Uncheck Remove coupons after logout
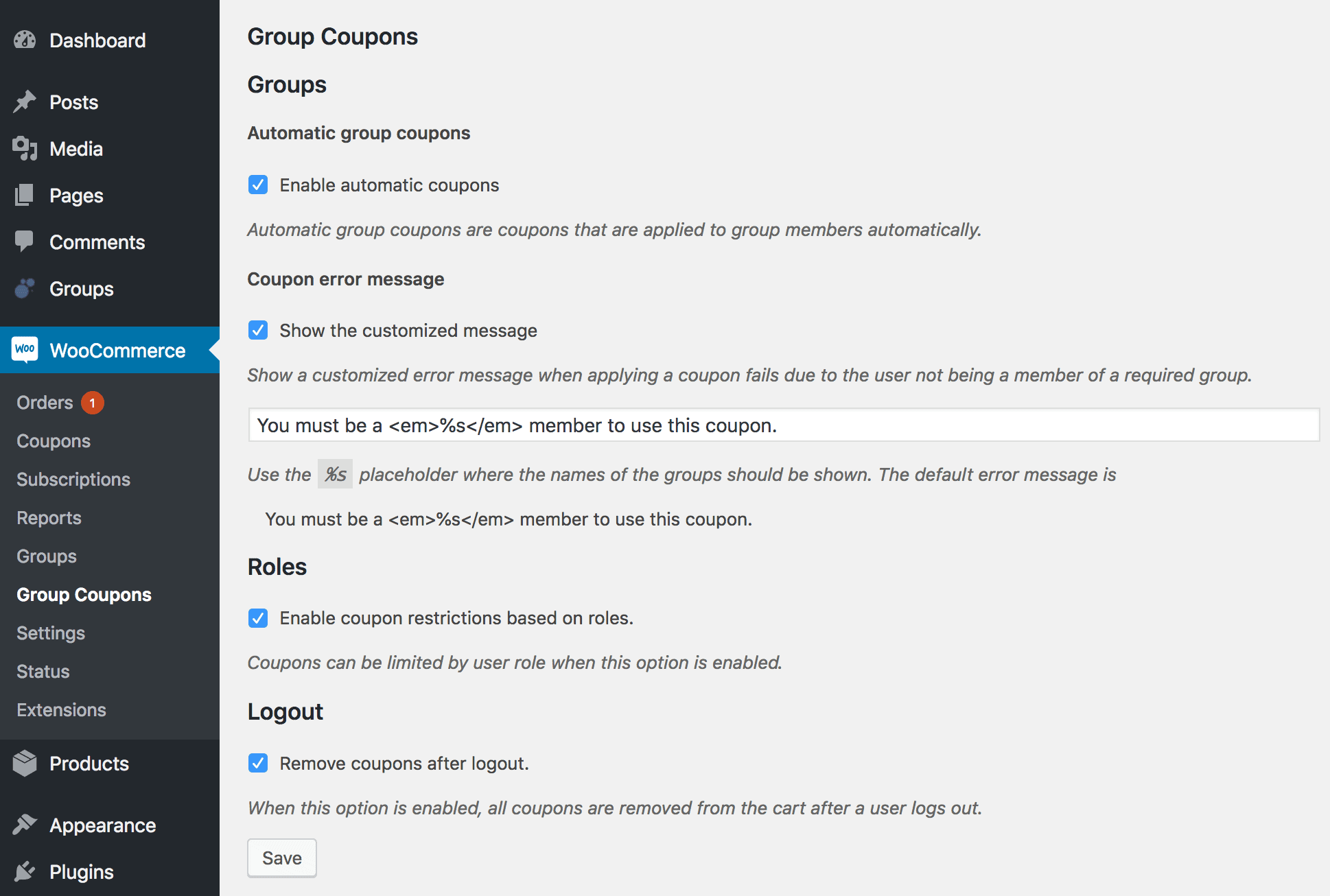 258,763
